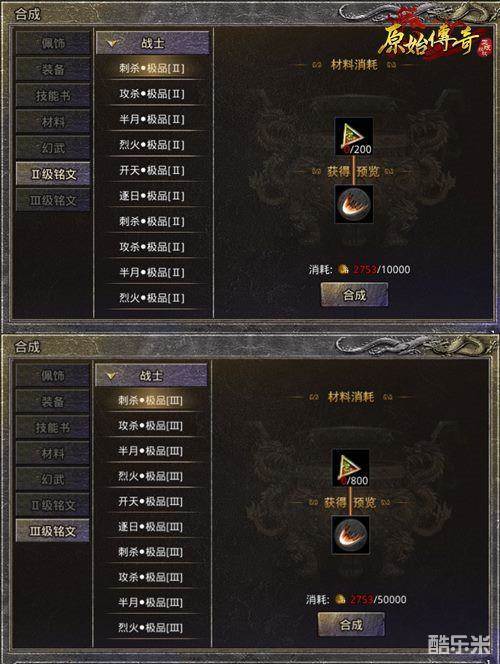Viewport: 500px width, 664px height.
Task: Select 逐日•极品[III] in the list
Action: tap(151, 527)
